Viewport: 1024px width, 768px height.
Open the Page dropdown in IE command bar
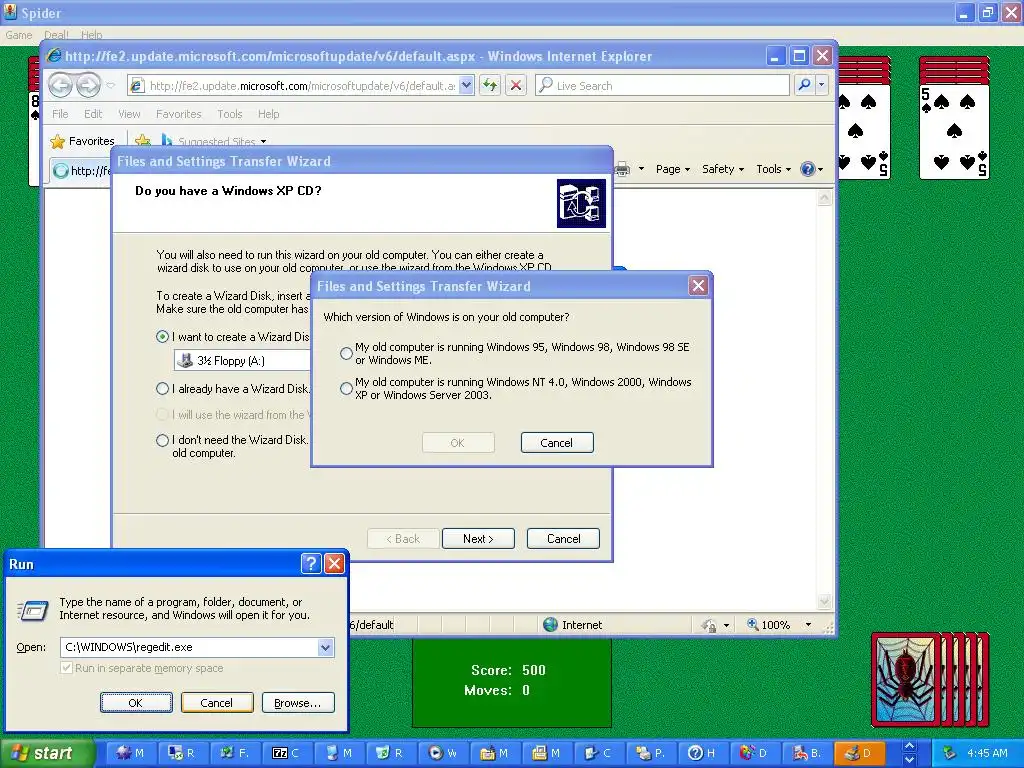[673, 169]
